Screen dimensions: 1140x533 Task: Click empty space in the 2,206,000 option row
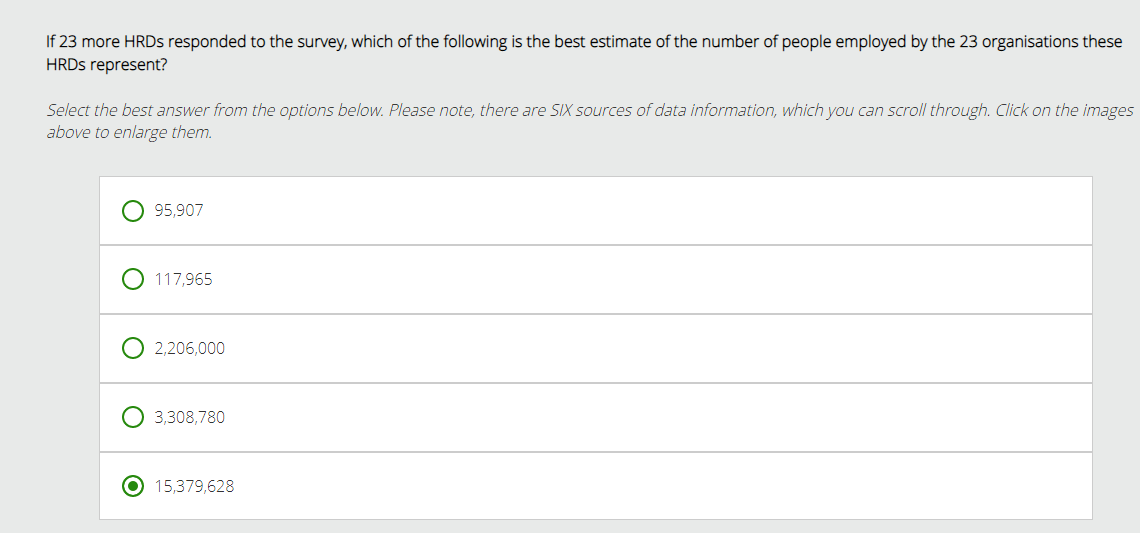tap(650, 349)
